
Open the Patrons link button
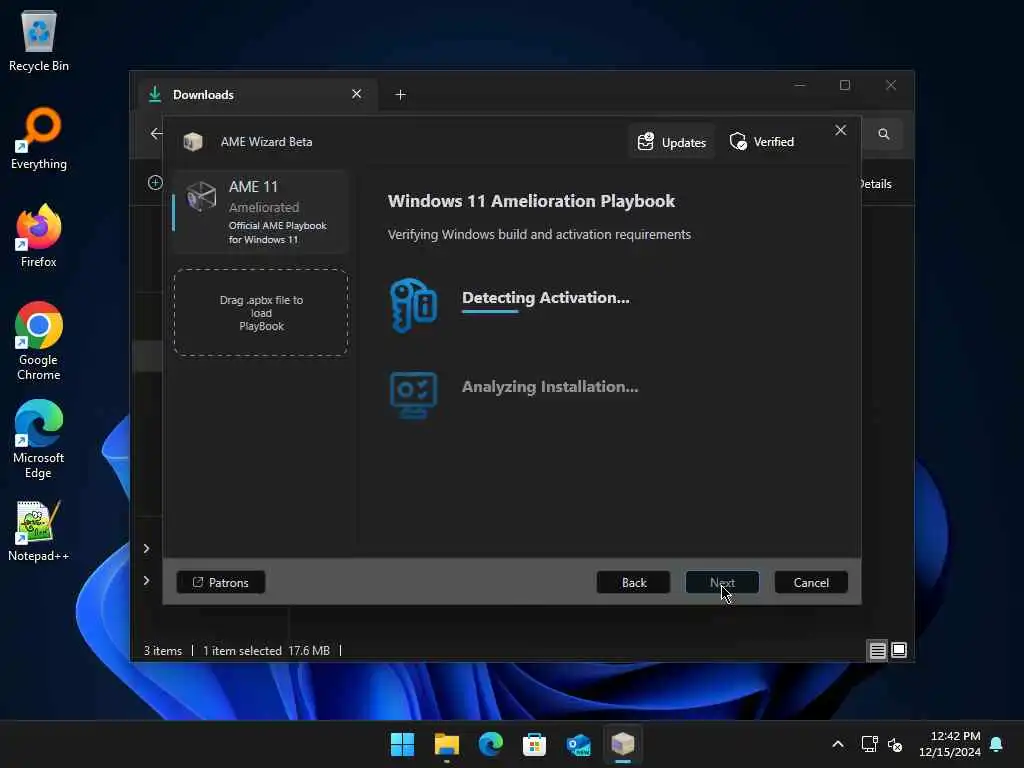tap(221, 582)
